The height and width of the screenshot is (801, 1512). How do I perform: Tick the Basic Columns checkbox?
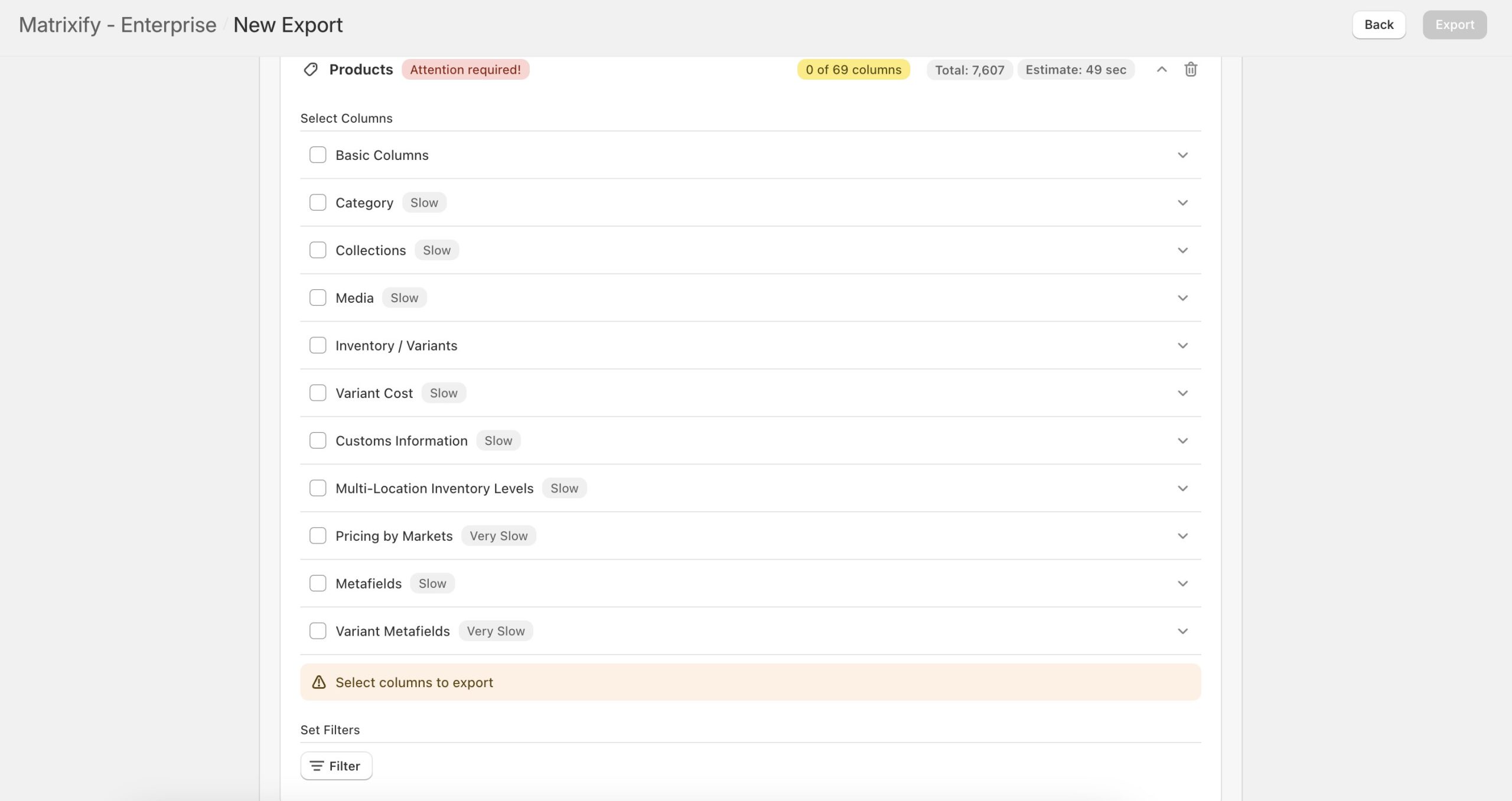(318, 155)
